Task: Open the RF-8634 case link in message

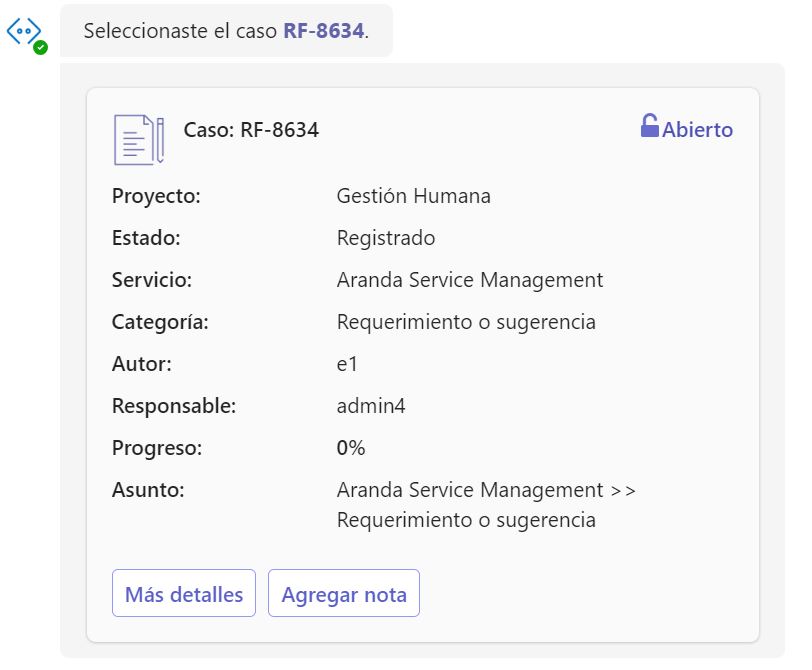Action: point(324,31)
